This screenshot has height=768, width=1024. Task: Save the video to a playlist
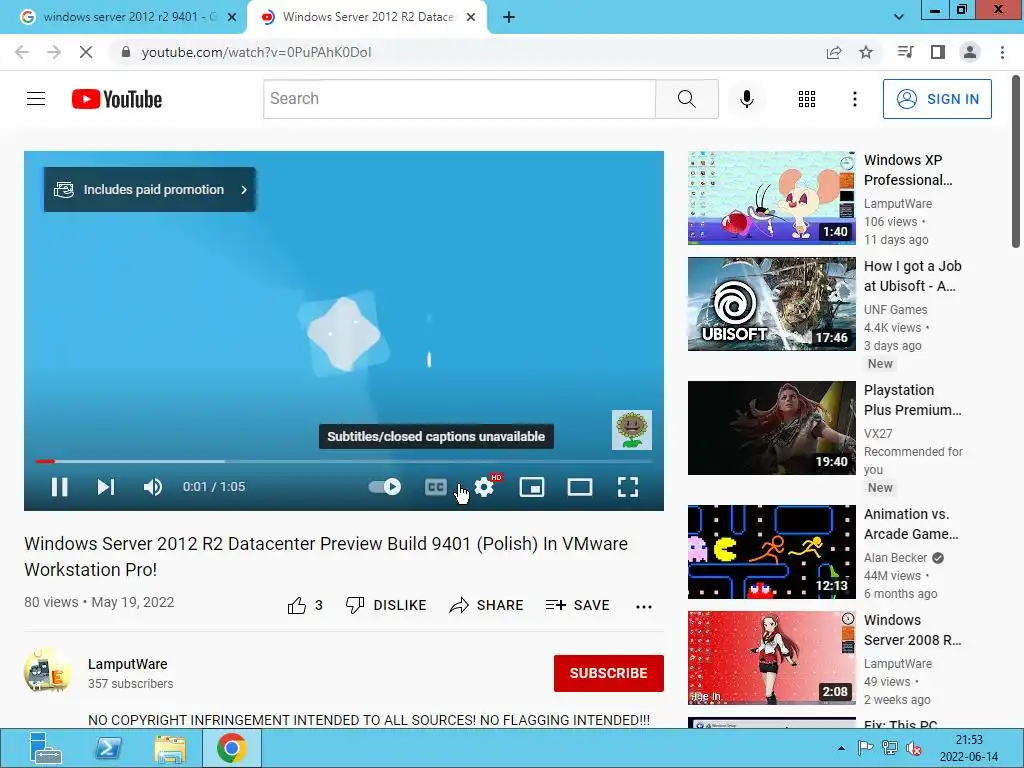tap(578, 605)
